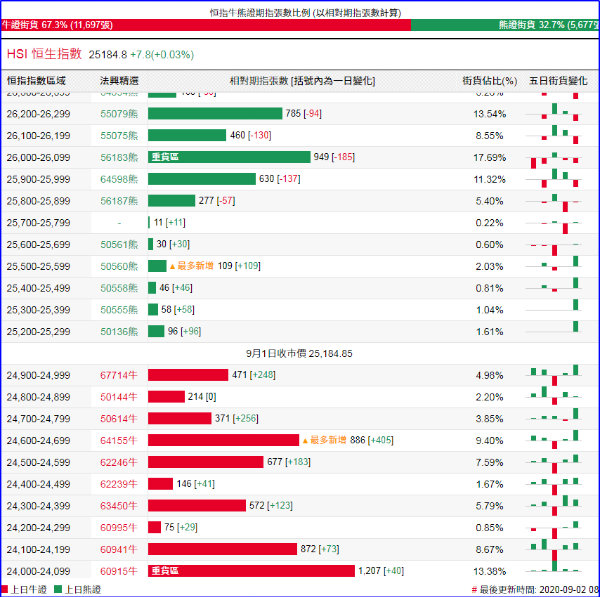Open bear certificate link 56183熊
Screen dimensions: 600x597
point(119,157)
